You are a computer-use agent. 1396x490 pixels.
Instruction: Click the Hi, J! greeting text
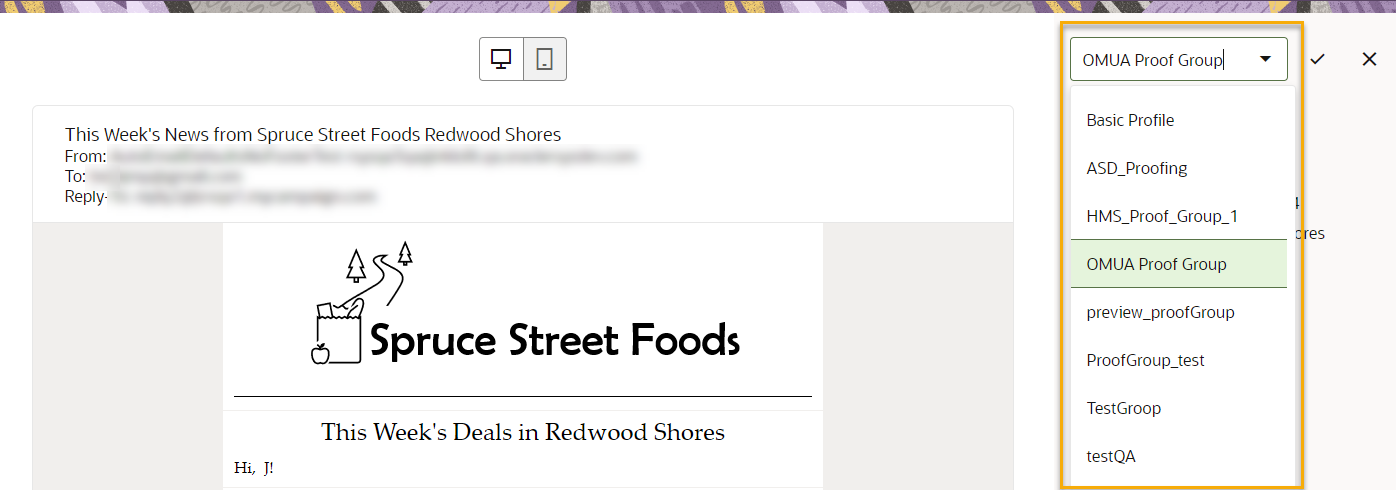point(253,467)
